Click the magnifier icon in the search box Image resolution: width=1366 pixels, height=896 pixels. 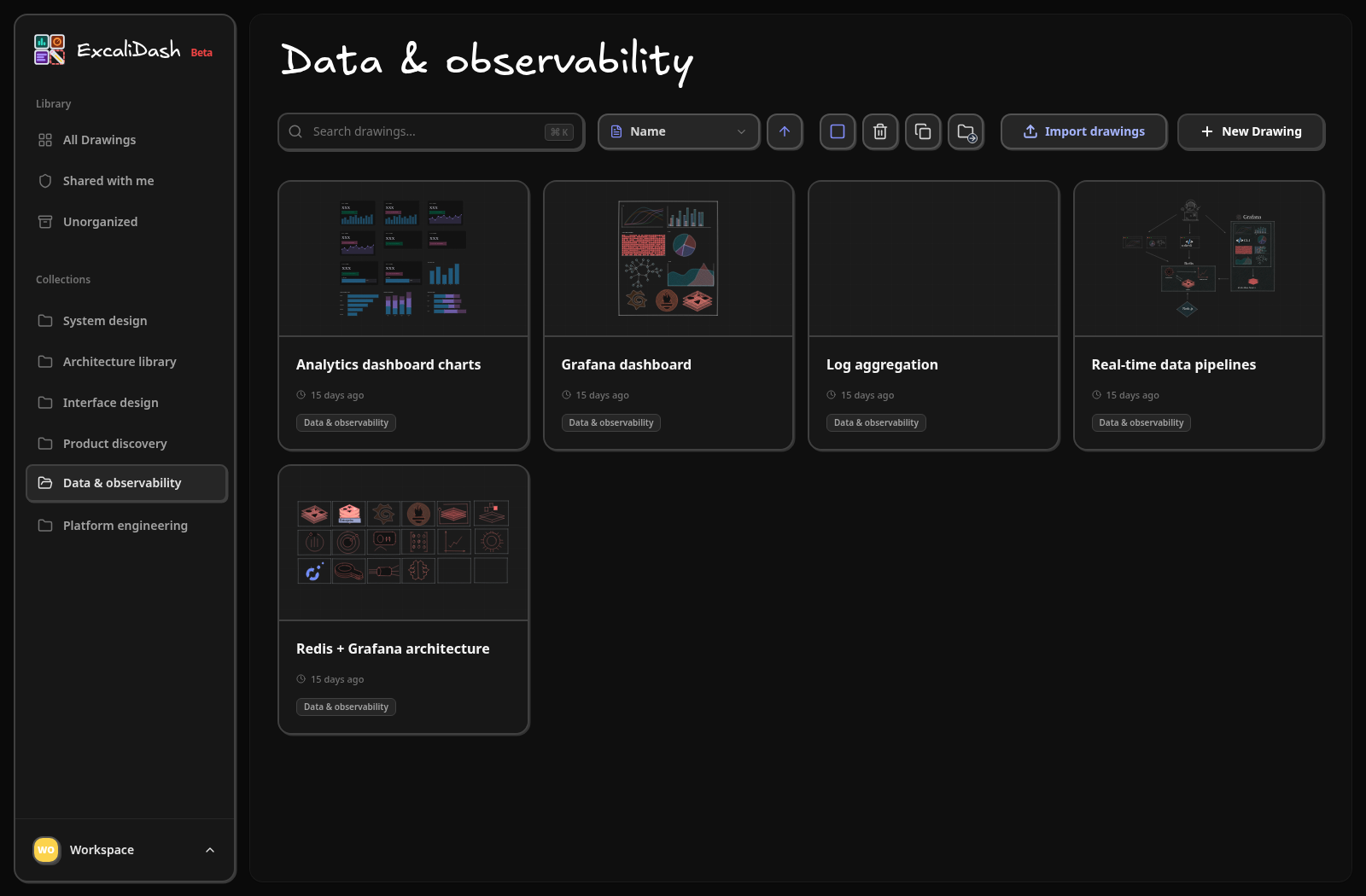coord(295,131)
